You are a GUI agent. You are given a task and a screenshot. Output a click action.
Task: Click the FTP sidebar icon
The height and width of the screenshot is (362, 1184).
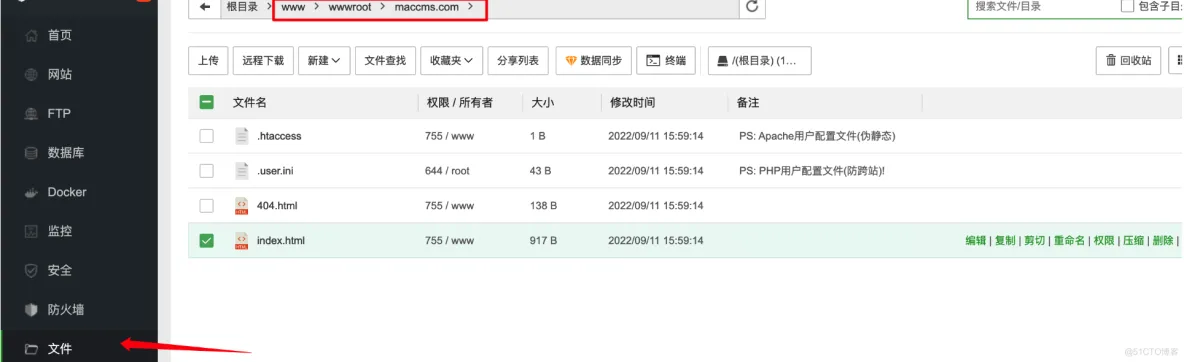pos(31,114)
